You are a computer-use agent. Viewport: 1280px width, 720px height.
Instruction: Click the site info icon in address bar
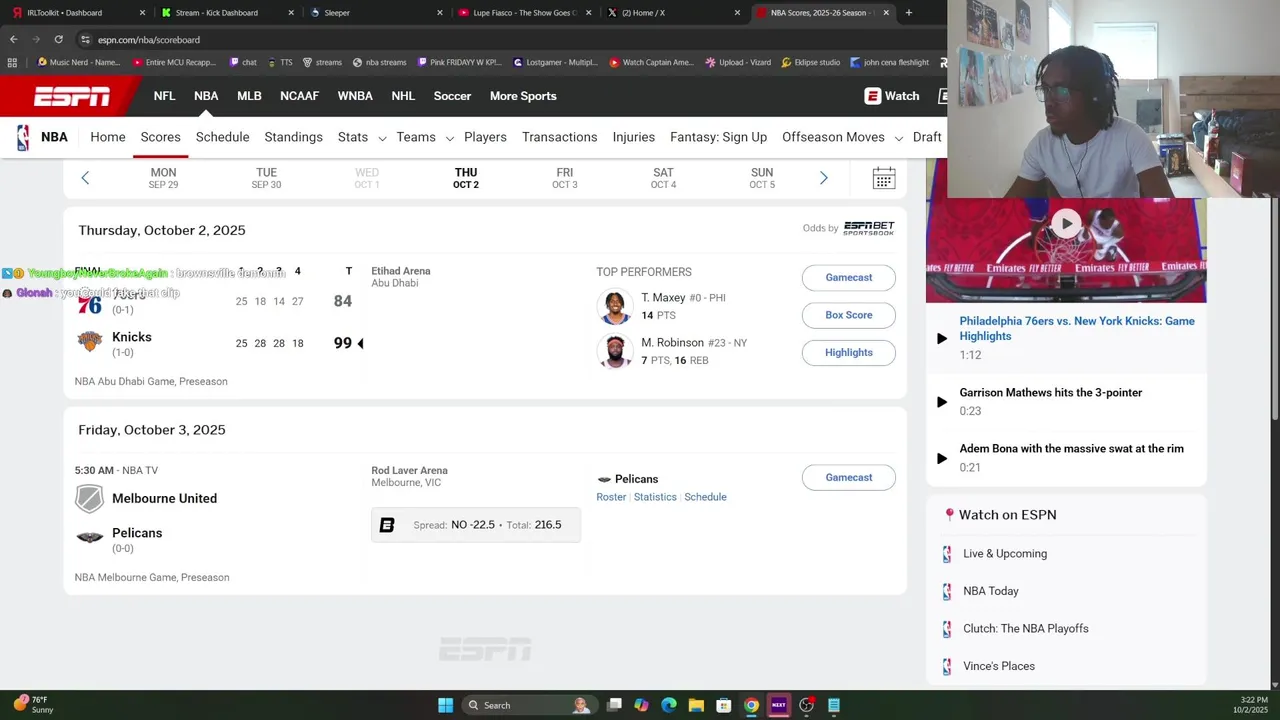pos(85,40)
